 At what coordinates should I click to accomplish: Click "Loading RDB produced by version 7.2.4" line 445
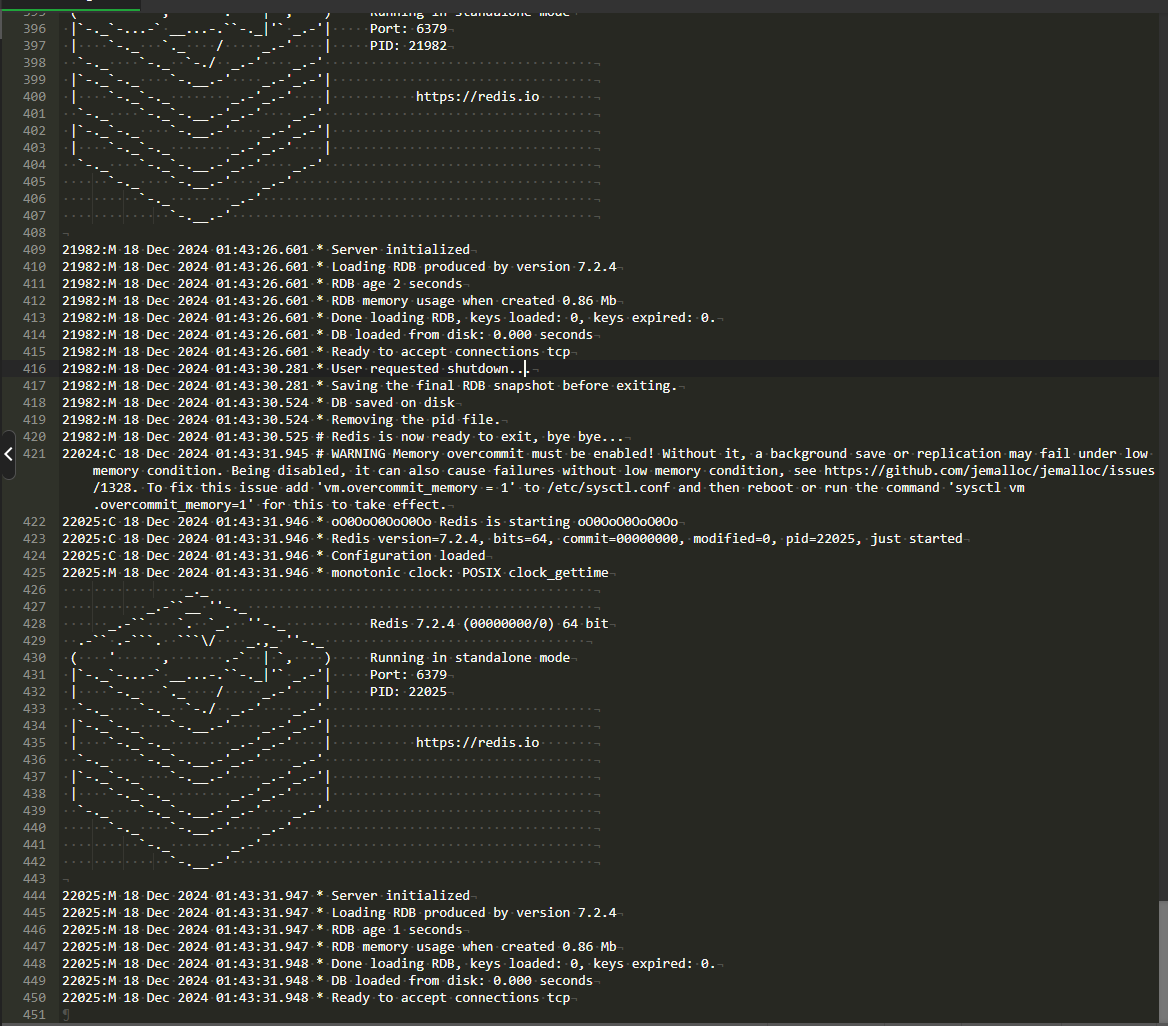pos(474,913)
